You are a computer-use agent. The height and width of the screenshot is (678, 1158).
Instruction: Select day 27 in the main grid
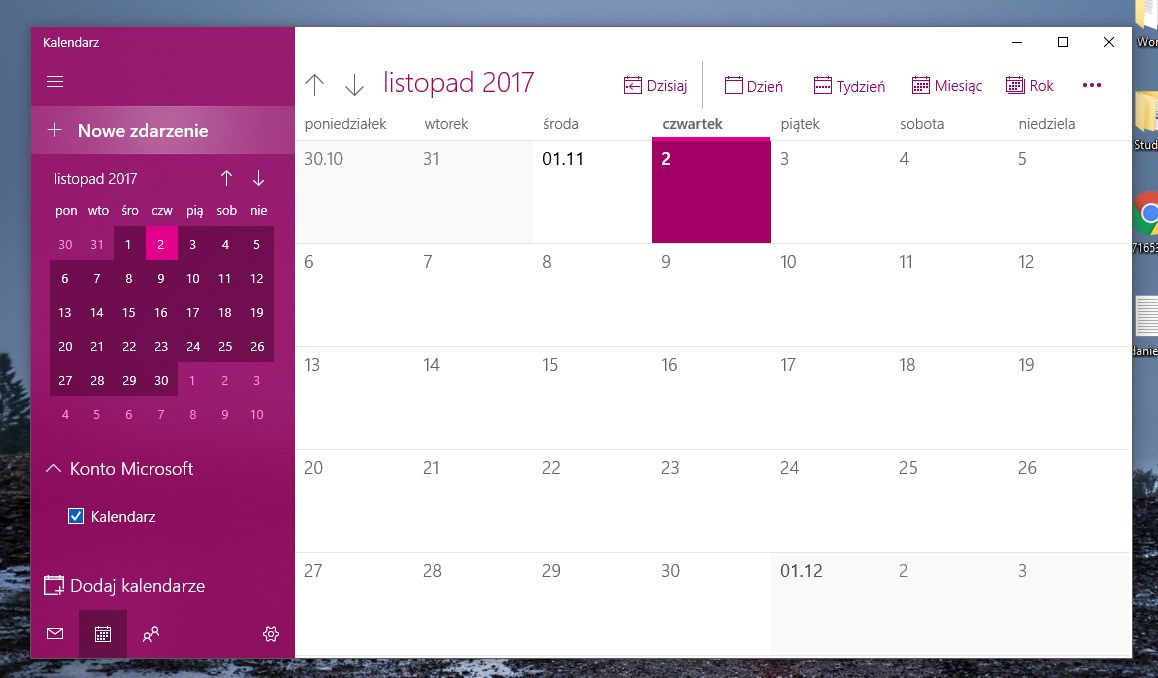tap(354, 603)
